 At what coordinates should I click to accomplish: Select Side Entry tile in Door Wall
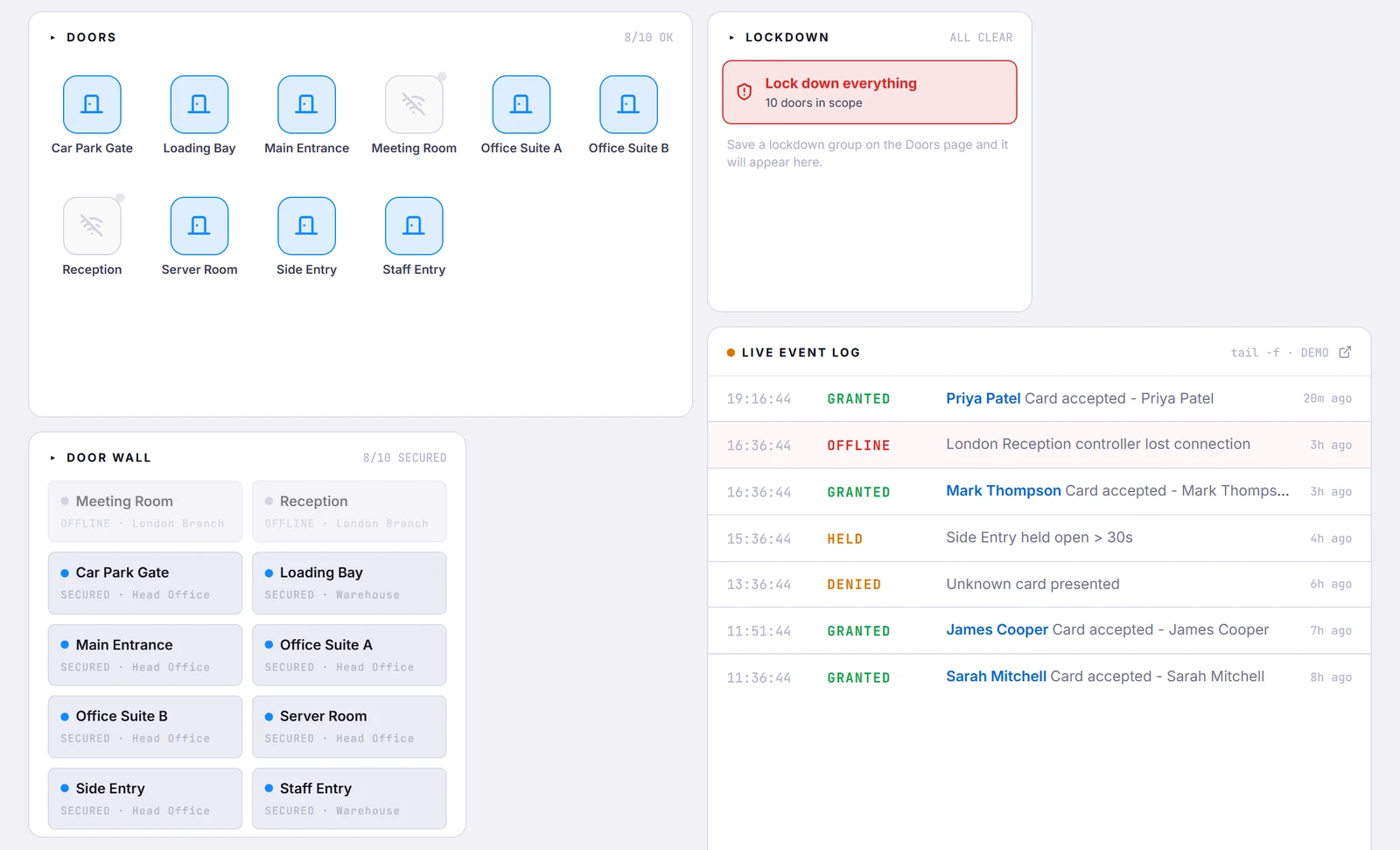[145, 798]
